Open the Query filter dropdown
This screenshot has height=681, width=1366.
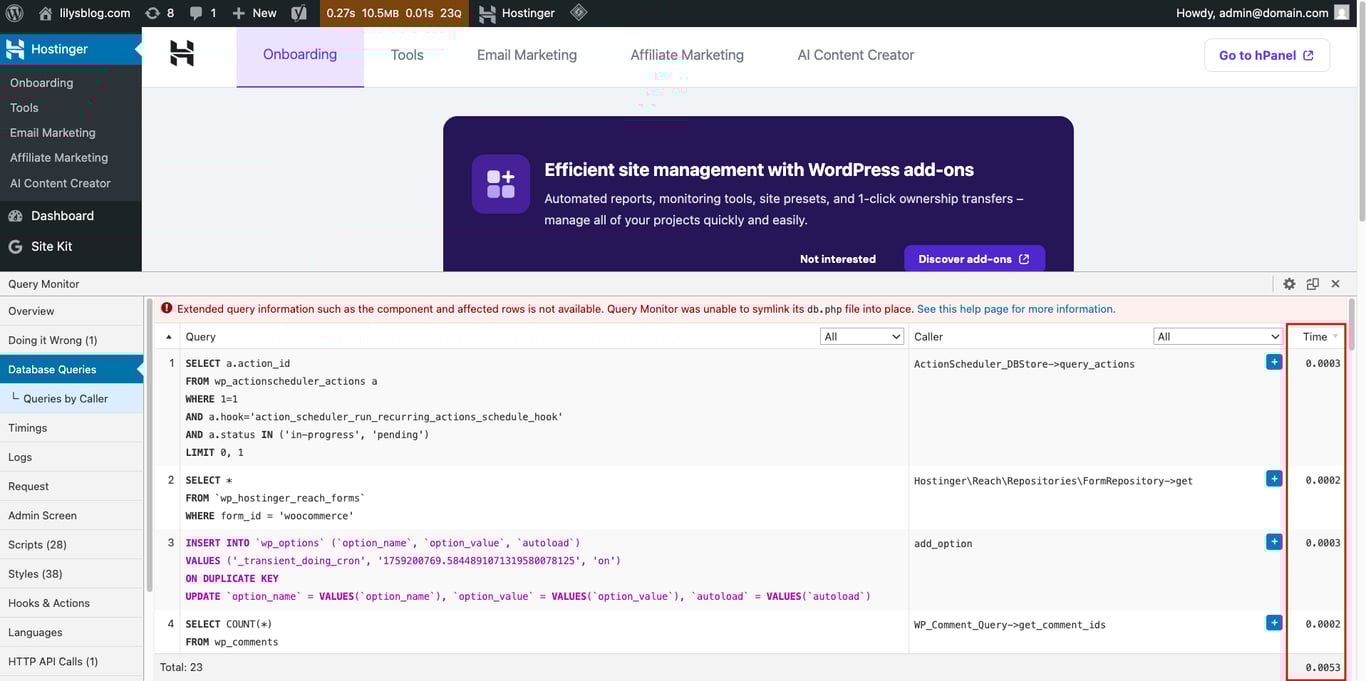[x=861, y=336]
